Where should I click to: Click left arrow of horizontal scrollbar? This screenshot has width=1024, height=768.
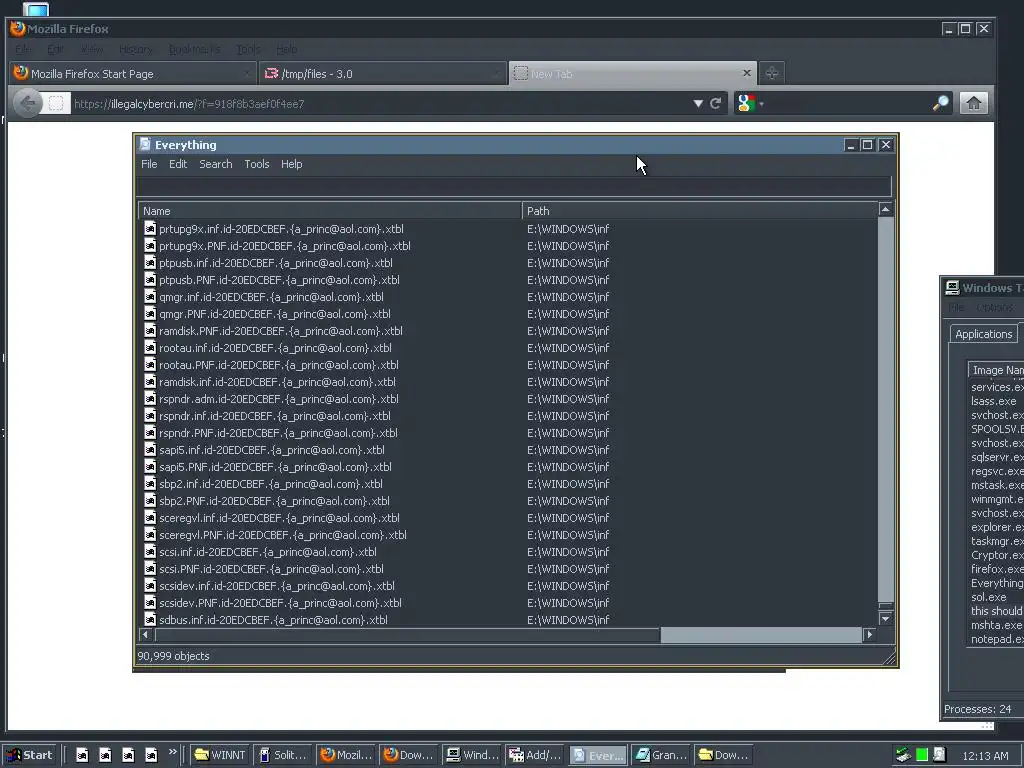pos(146,635)
